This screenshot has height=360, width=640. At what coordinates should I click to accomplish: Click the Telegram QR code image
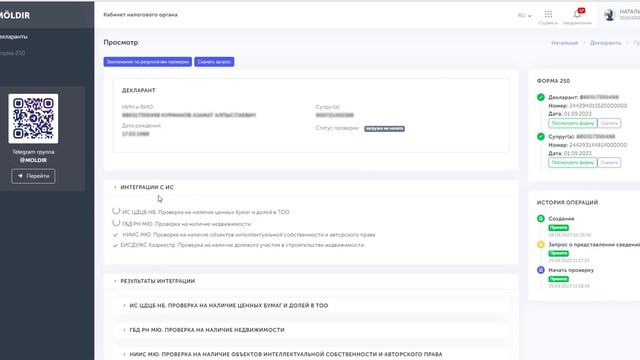pyautogui.click(x=33, y=119)
